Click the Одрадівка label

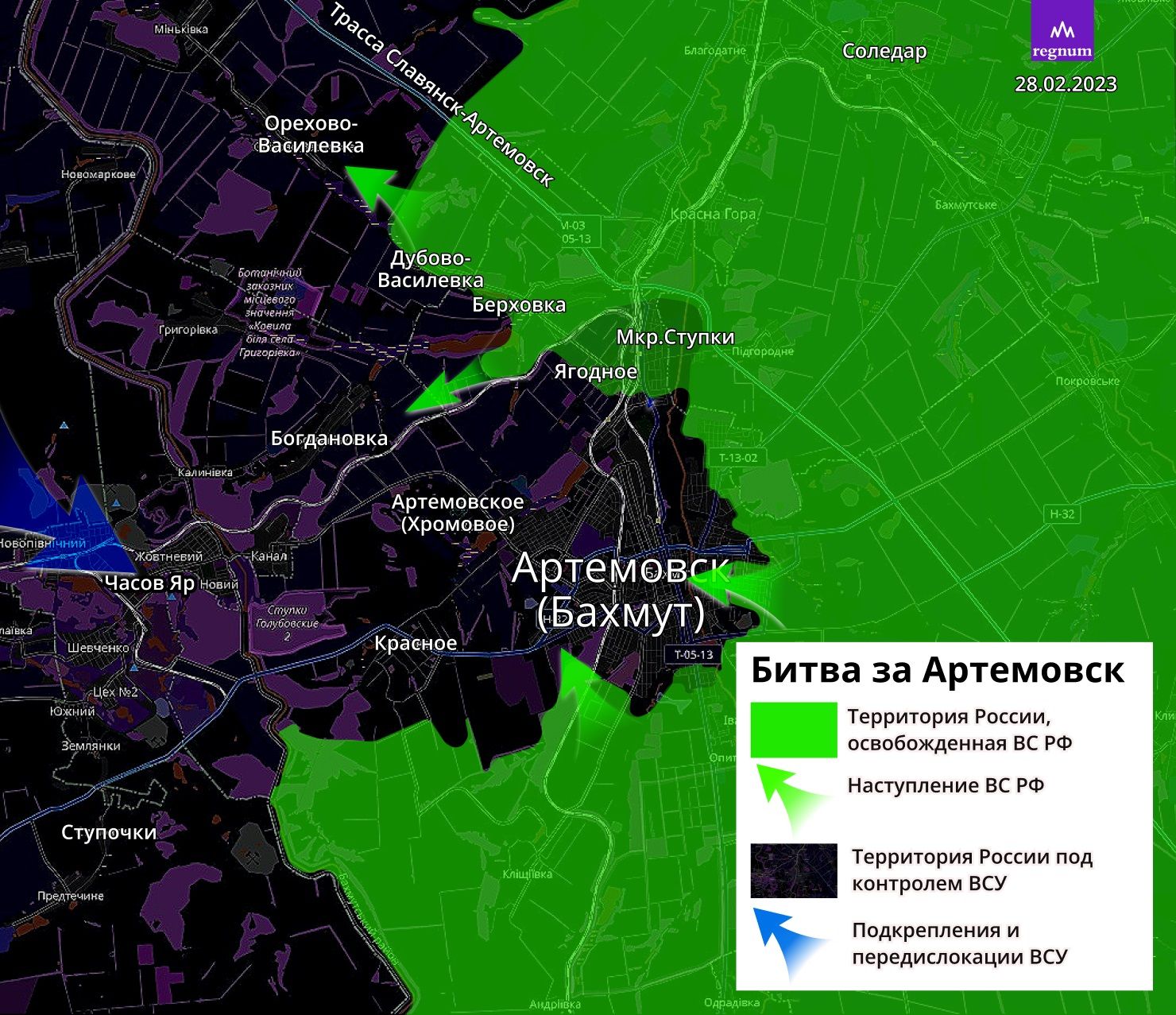pos(732,1003)
